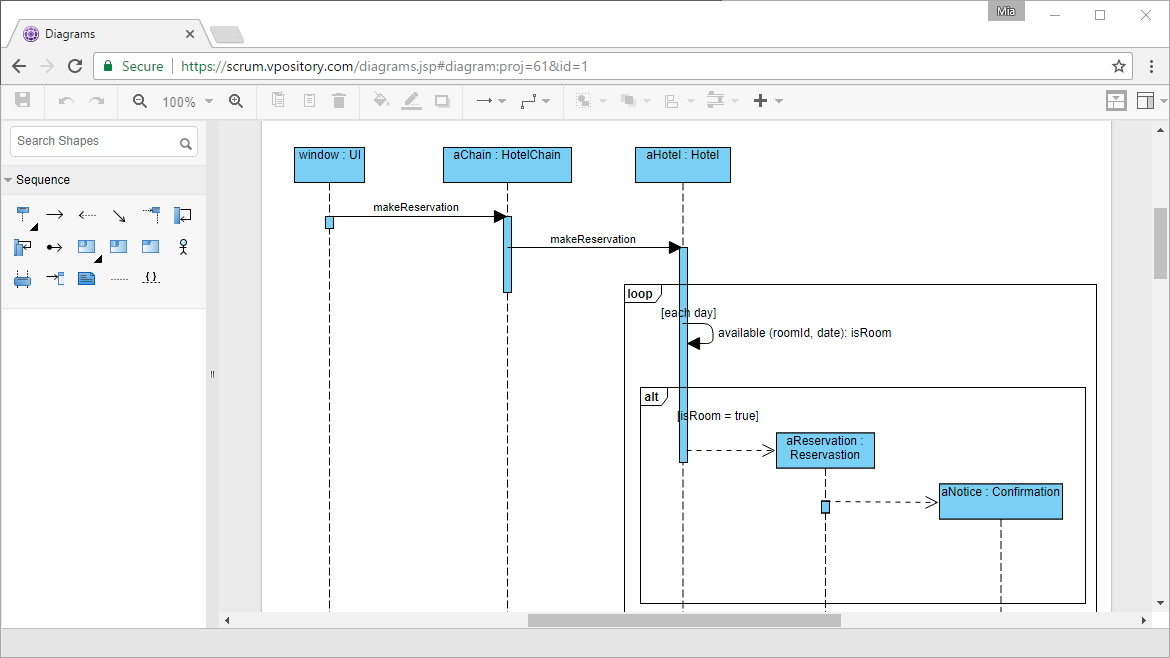Select the Create message shape
1170x658 pixels.
151,215
